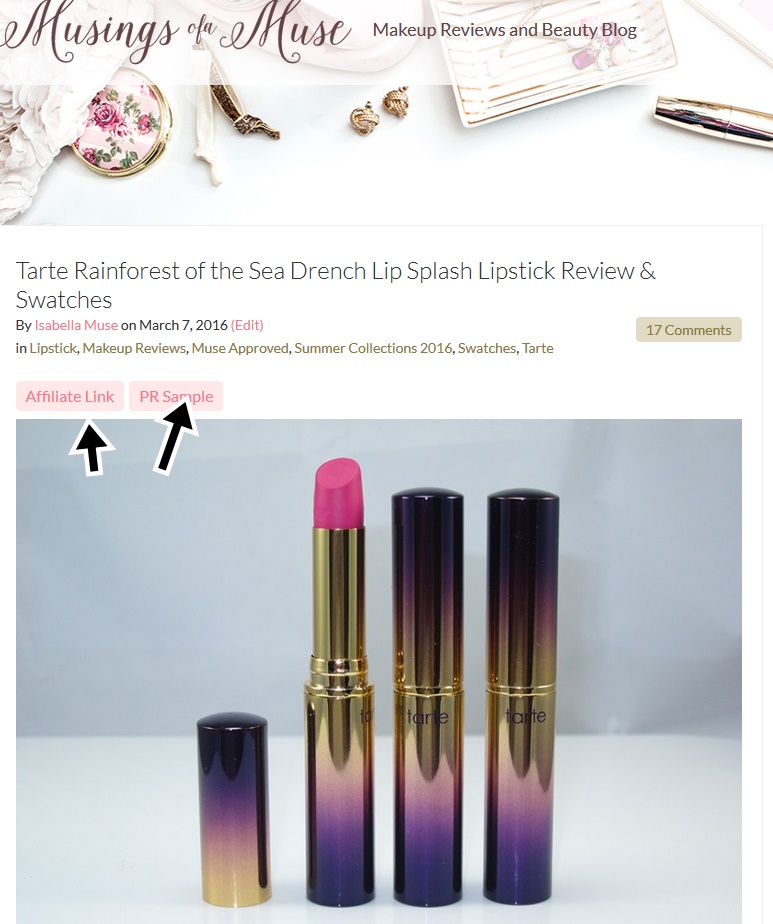View Summer Collections 2016 category

pyautogui.click(x=374, y=348)
